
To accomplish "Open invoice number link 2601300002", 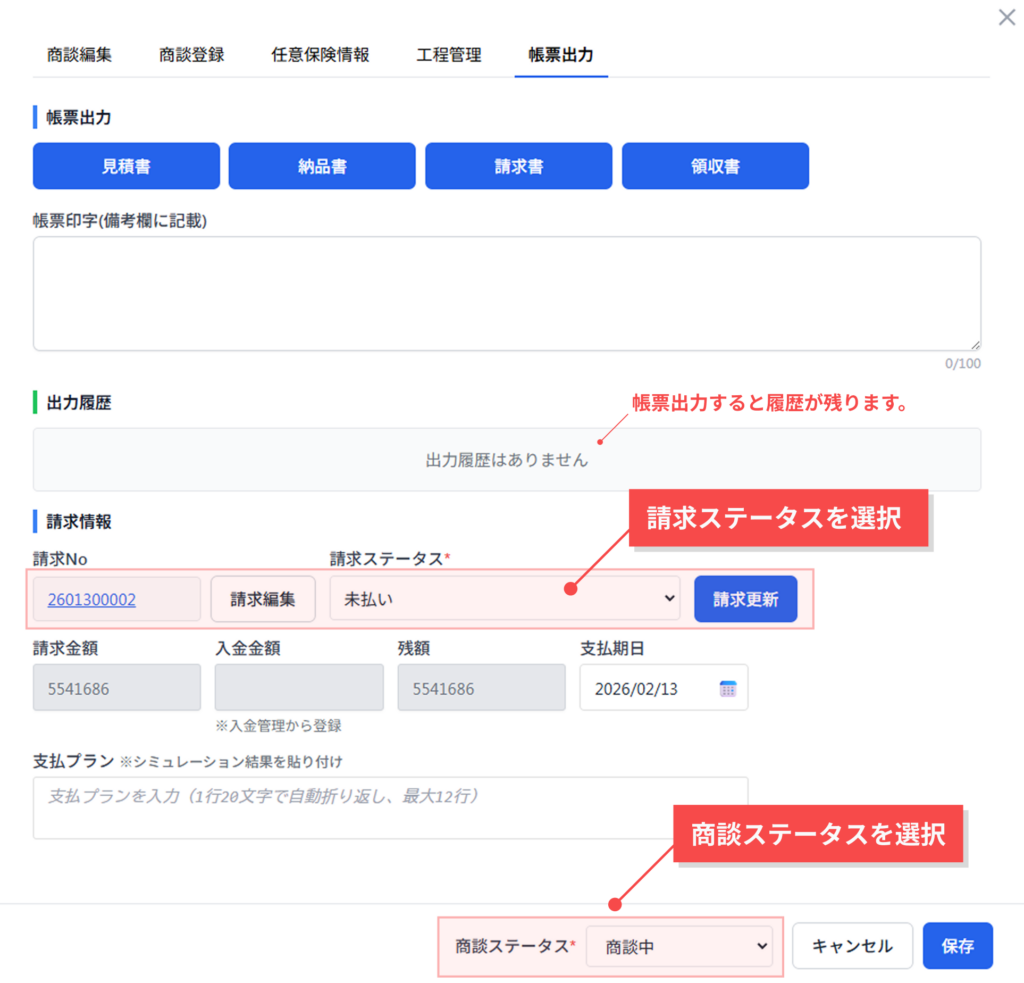I will (92, 600).
